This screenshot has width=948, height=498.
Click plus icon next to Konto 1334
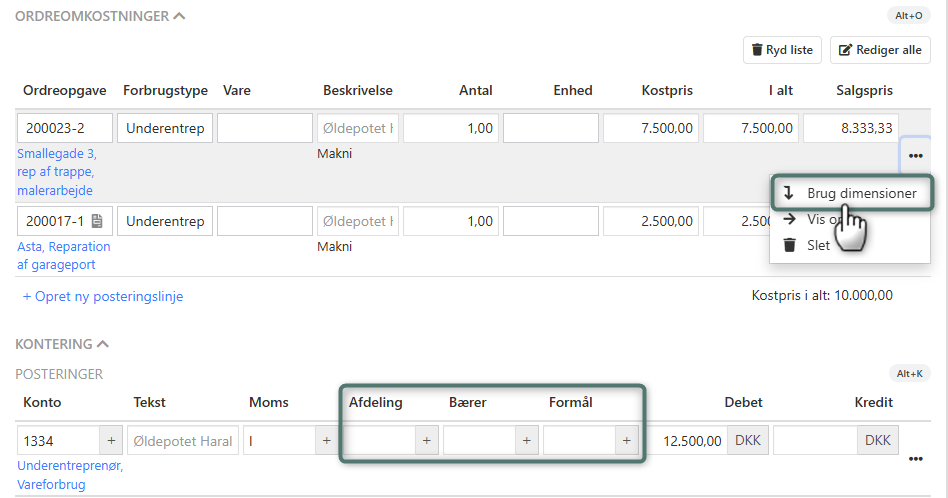pos(109,441)
